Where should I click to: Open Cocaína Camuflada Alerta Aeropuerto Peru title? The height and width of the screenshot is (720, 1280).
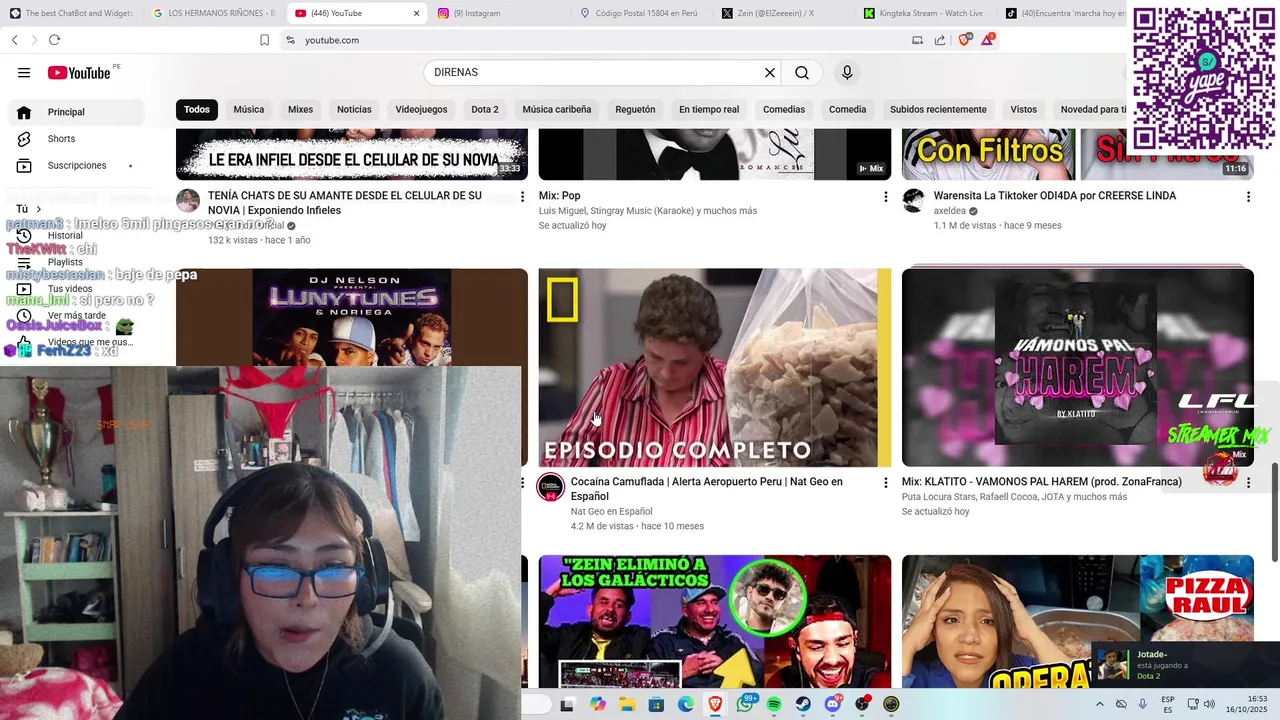click(x=707, y=489)
